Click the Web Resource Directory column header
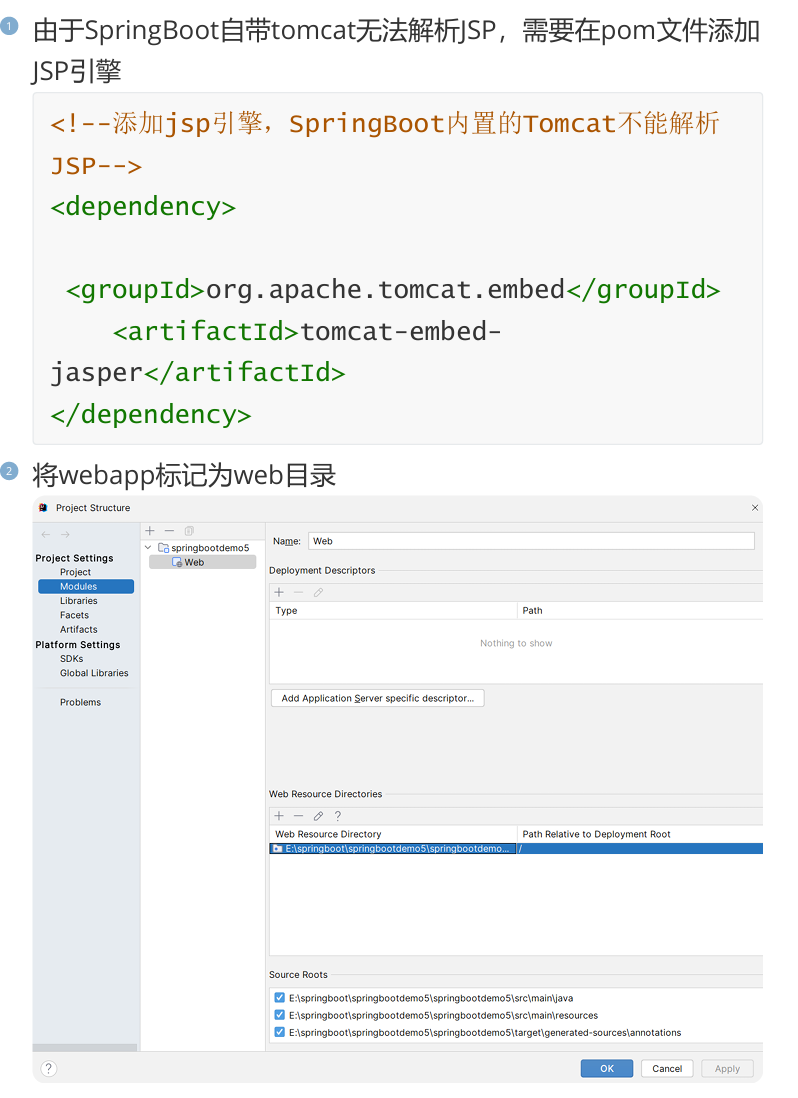This screenshot has width=798, height=1098. [x=393, y=834]
